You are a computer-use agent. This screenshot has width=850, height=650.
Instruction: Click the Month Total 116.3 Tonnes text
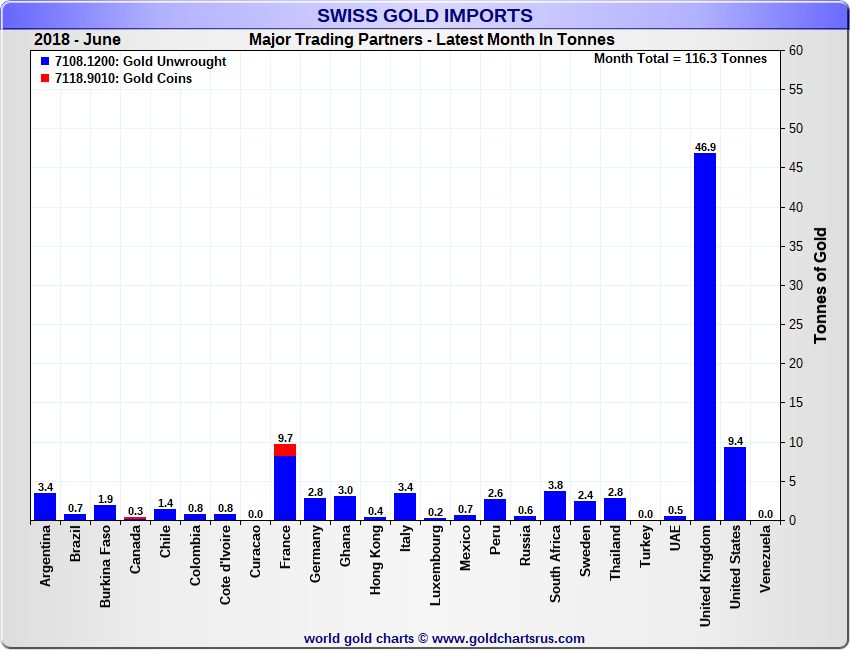click(x=680, y=59)
